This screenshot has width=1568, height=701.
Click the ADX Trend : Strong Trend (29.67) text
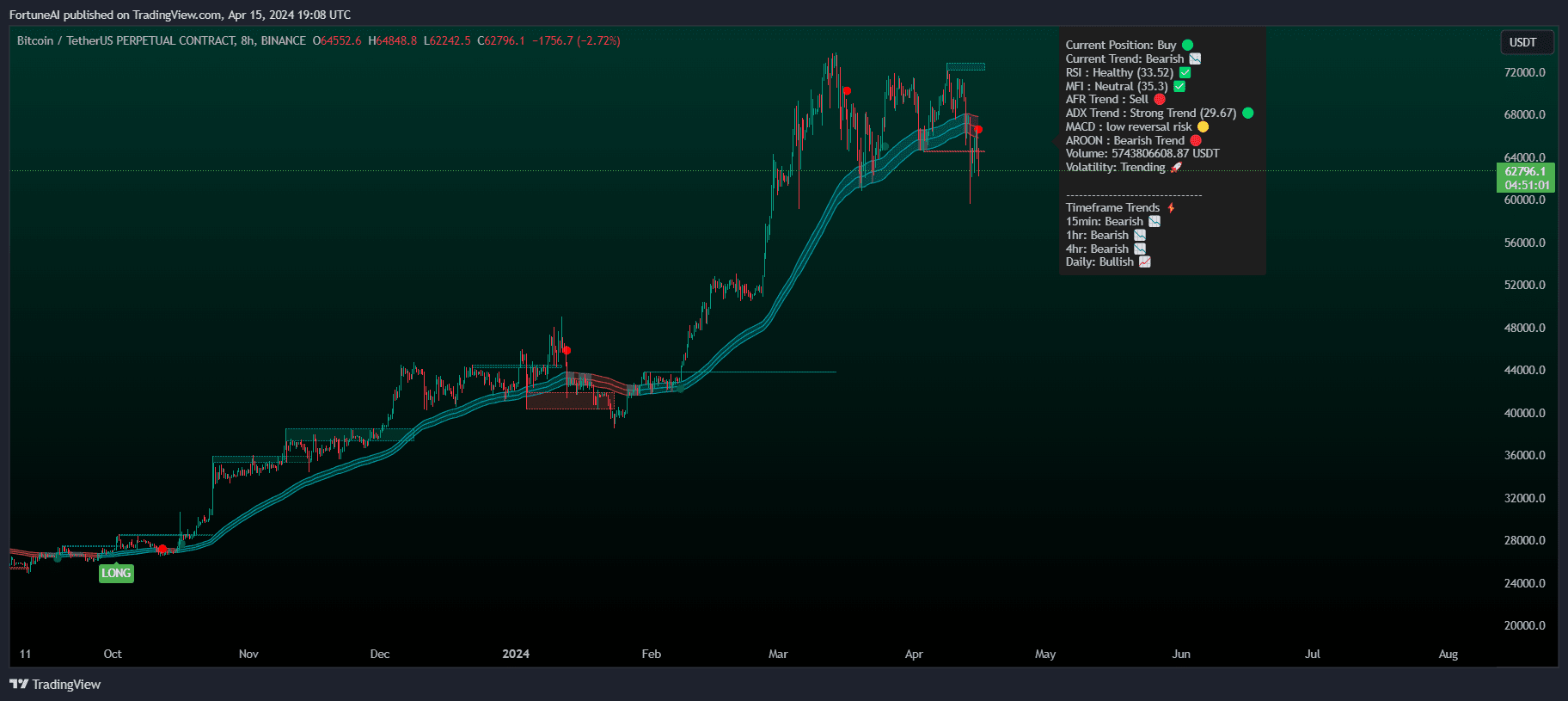tap(1151, 113)
